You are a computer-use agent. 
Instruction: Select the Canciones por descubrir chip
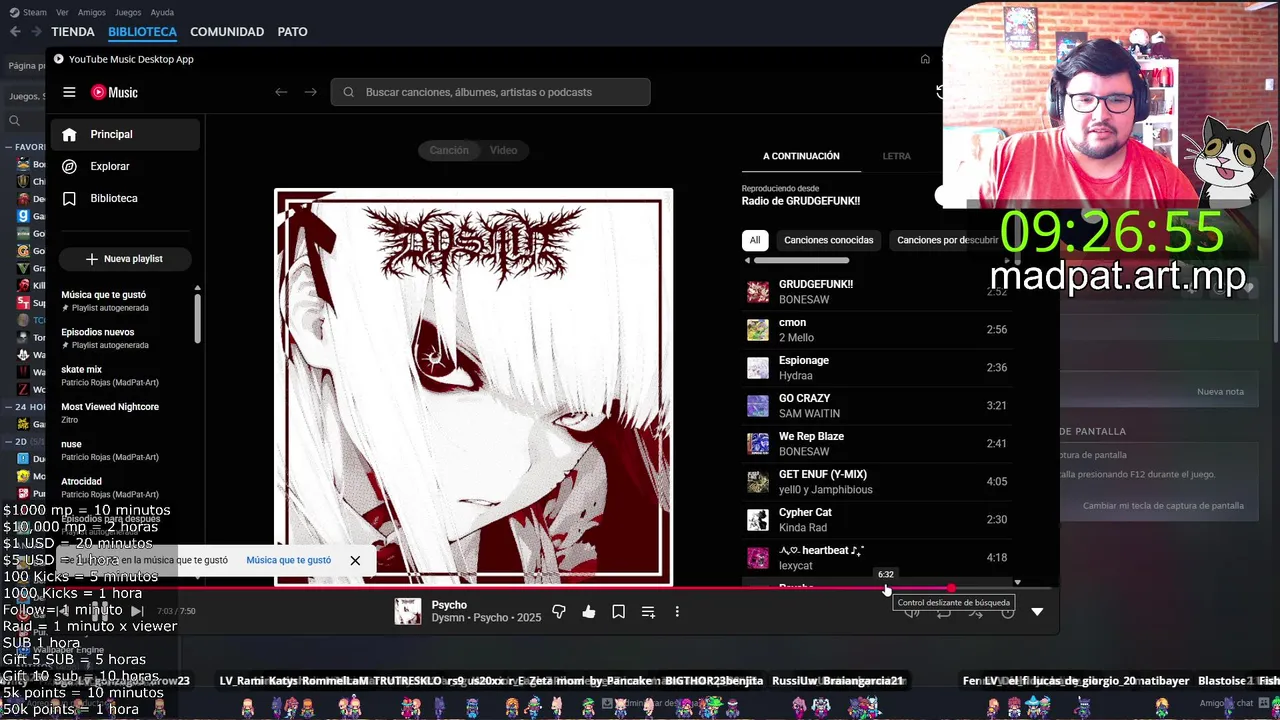[946, 240]
